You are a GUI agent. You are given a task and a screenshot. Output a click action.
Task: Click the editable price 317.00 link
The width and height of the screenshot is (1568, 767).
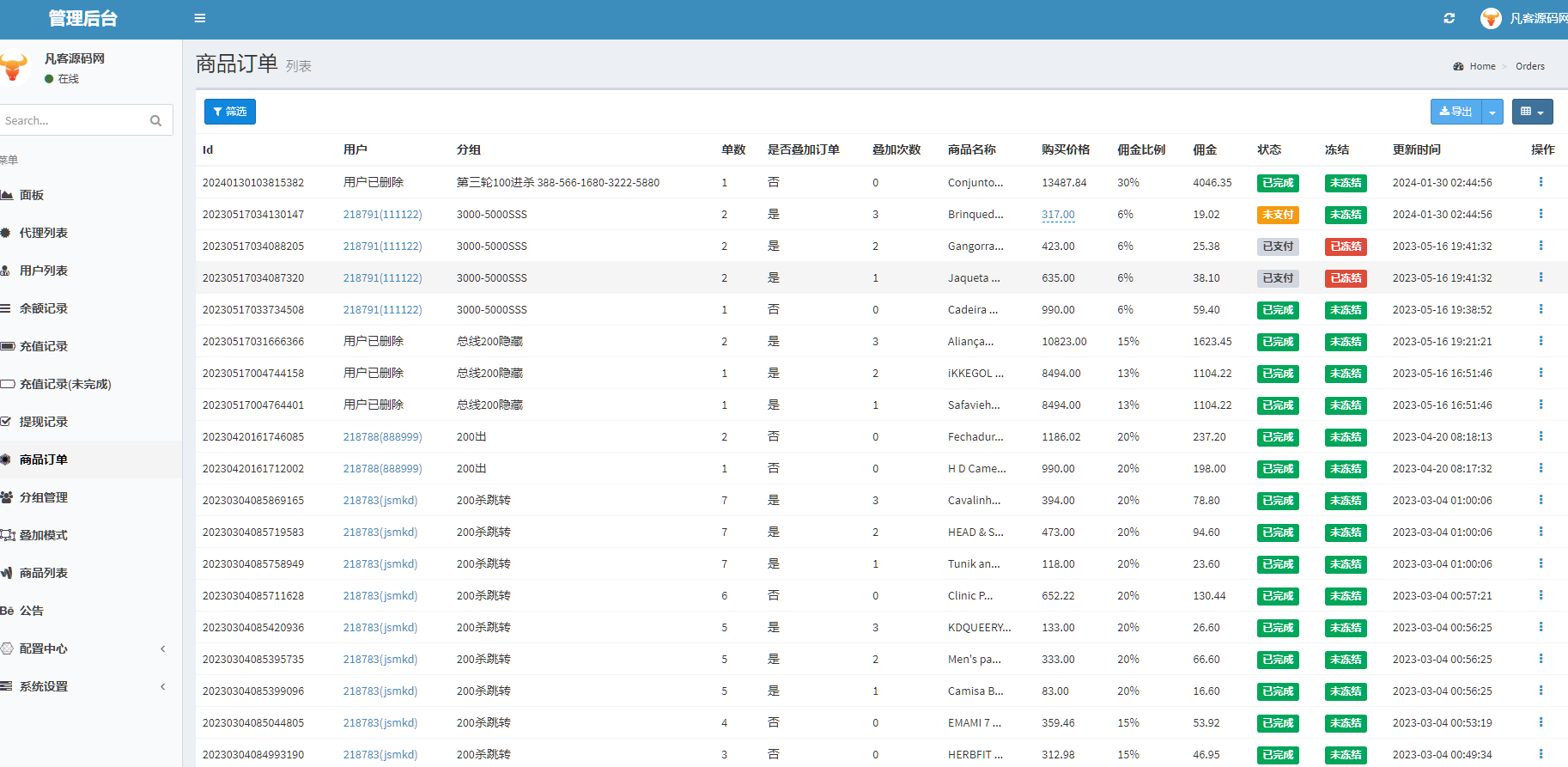point(1058,215)
